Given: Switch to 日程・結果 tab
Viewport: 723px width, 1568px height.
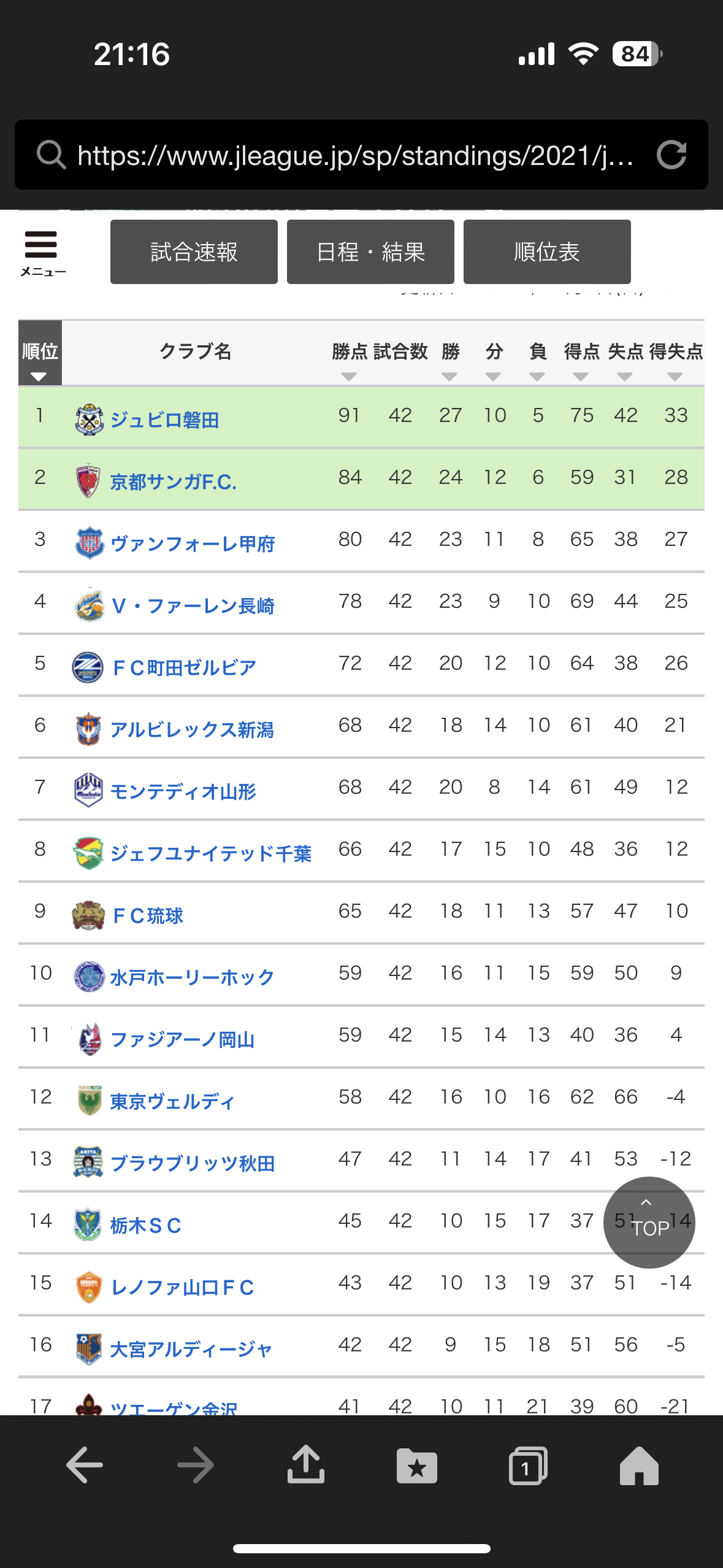Looking at the screenshot, I should pos(370,252).
